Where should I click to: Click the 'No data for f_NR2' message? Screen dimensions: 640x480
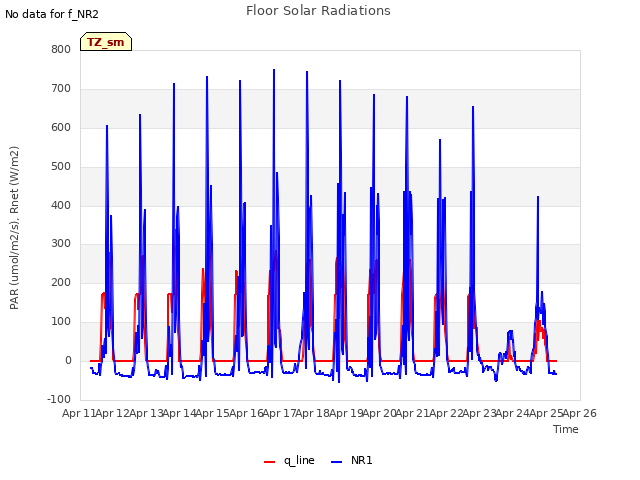[52, 14]
